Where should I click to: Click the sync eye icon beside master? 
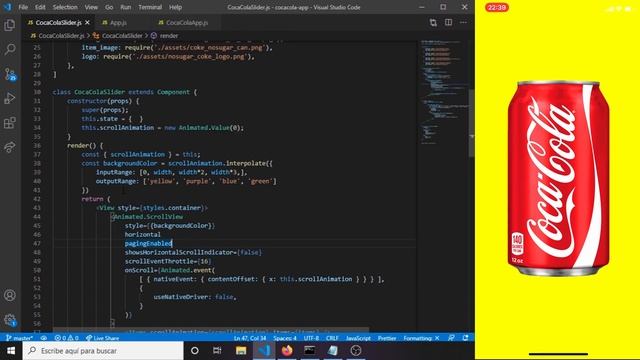(x=44, y=338)
